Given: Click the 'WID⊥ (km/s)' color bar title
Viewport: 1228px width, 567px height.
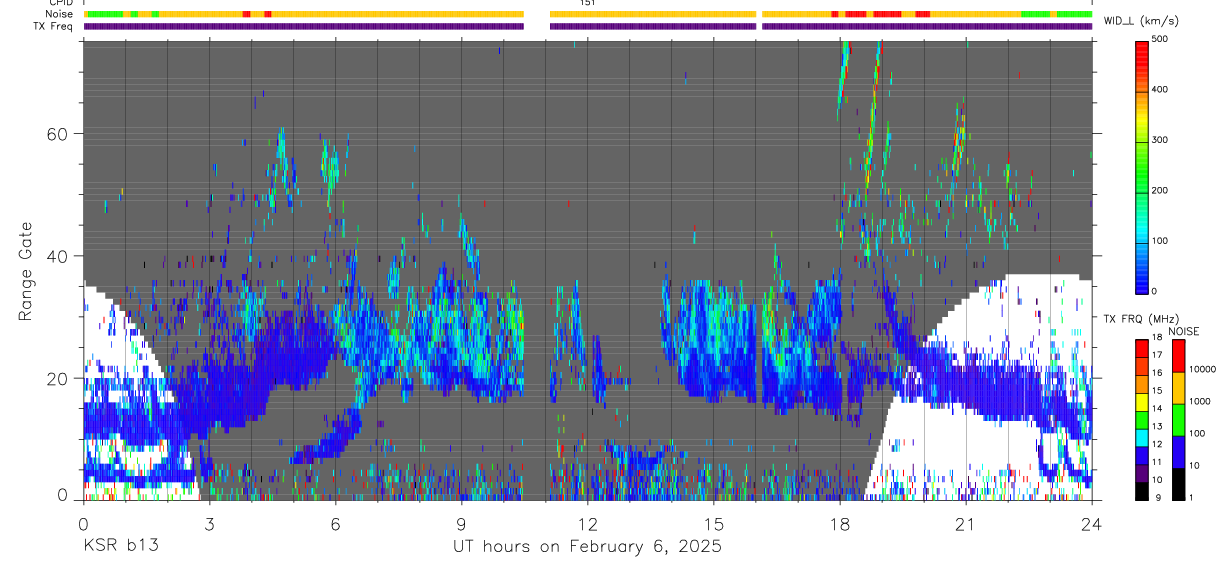Looking at the screenshot, I should coord(1142,21).
